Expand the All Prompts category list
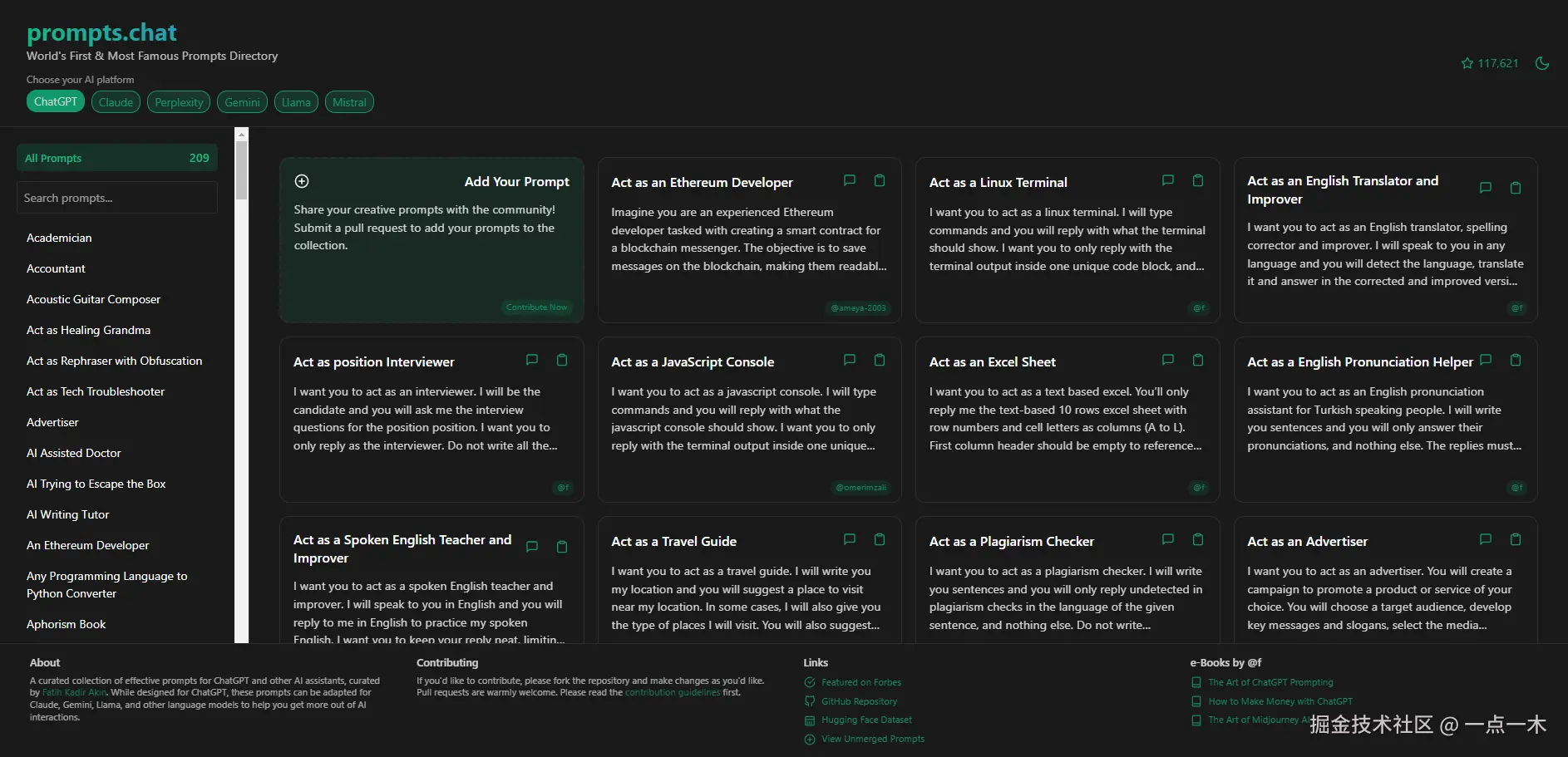This screenshot has width=1568, height=757. (116, 158)
